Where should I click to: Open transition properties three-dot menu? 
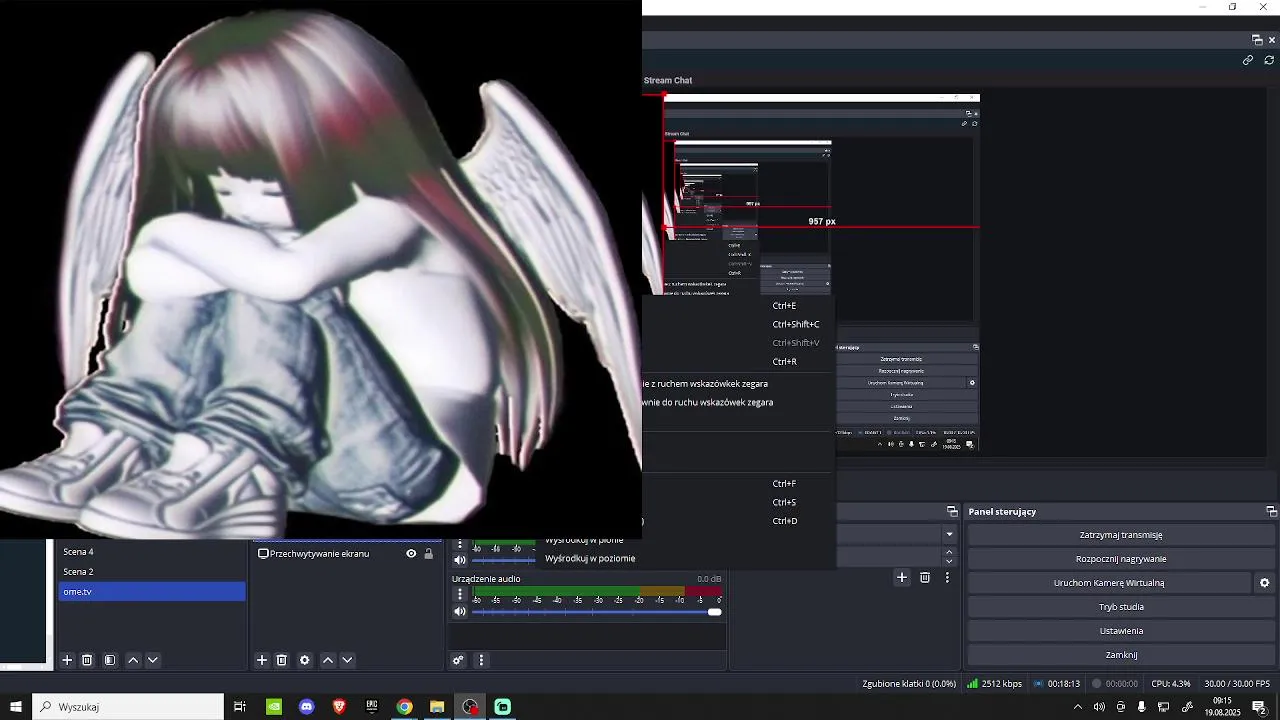point(947,577)
